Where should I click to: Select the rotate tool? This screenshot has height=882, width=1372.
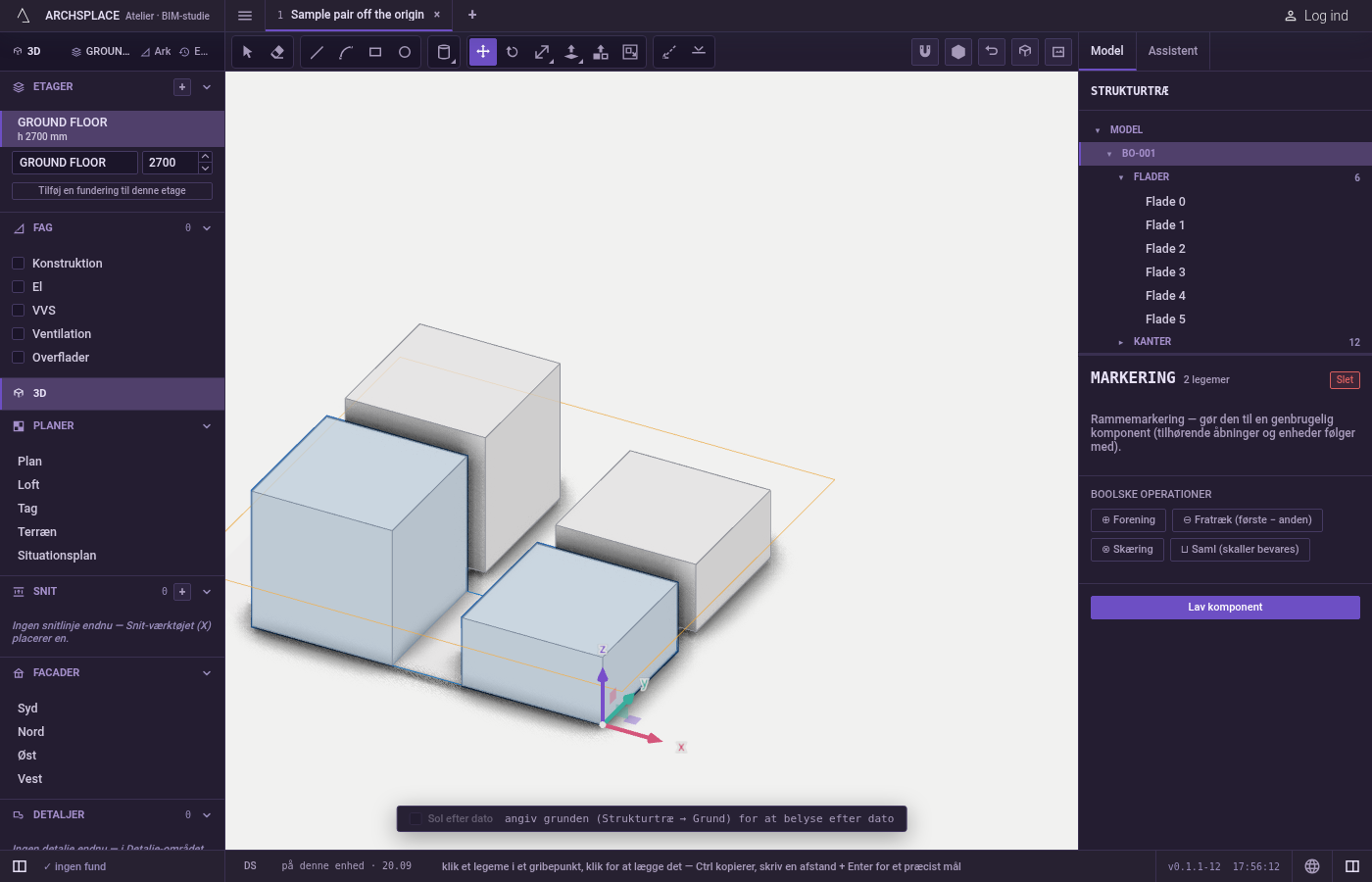pos(513,52)
